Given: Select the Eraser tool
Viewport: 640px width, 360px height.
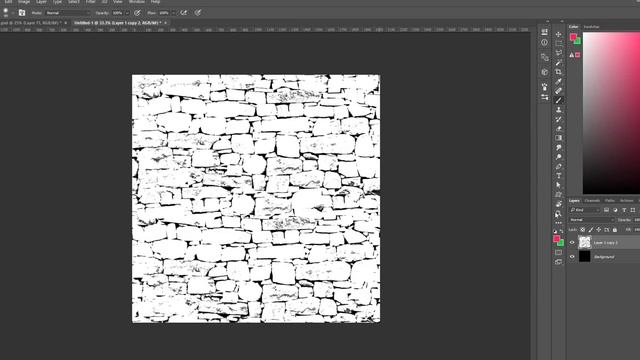Looking at the screenshot, I should click(x=558, y=128).
